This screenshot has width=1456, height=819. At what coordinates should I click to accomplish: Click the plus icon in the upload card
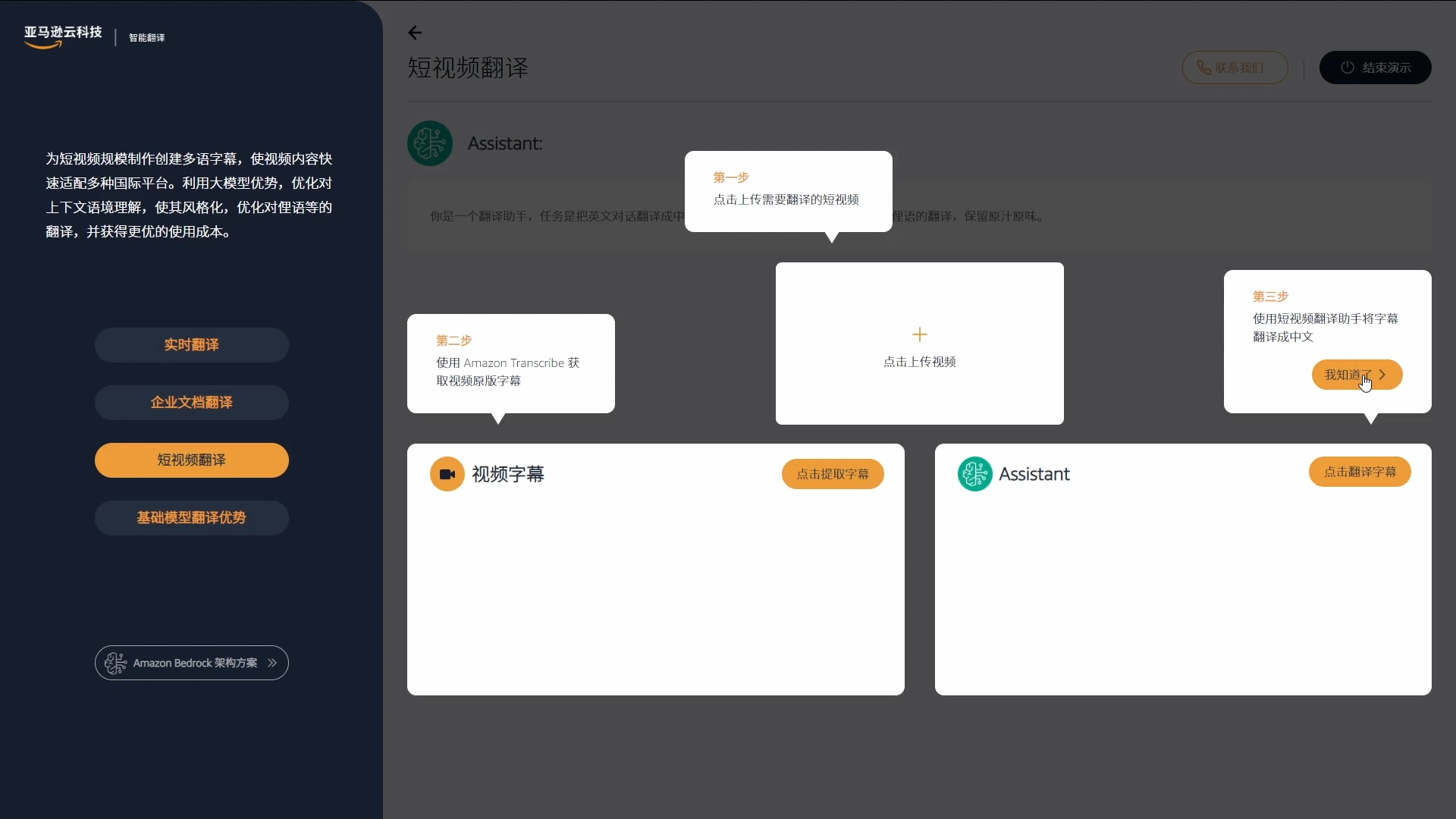(x=919, y=334)
